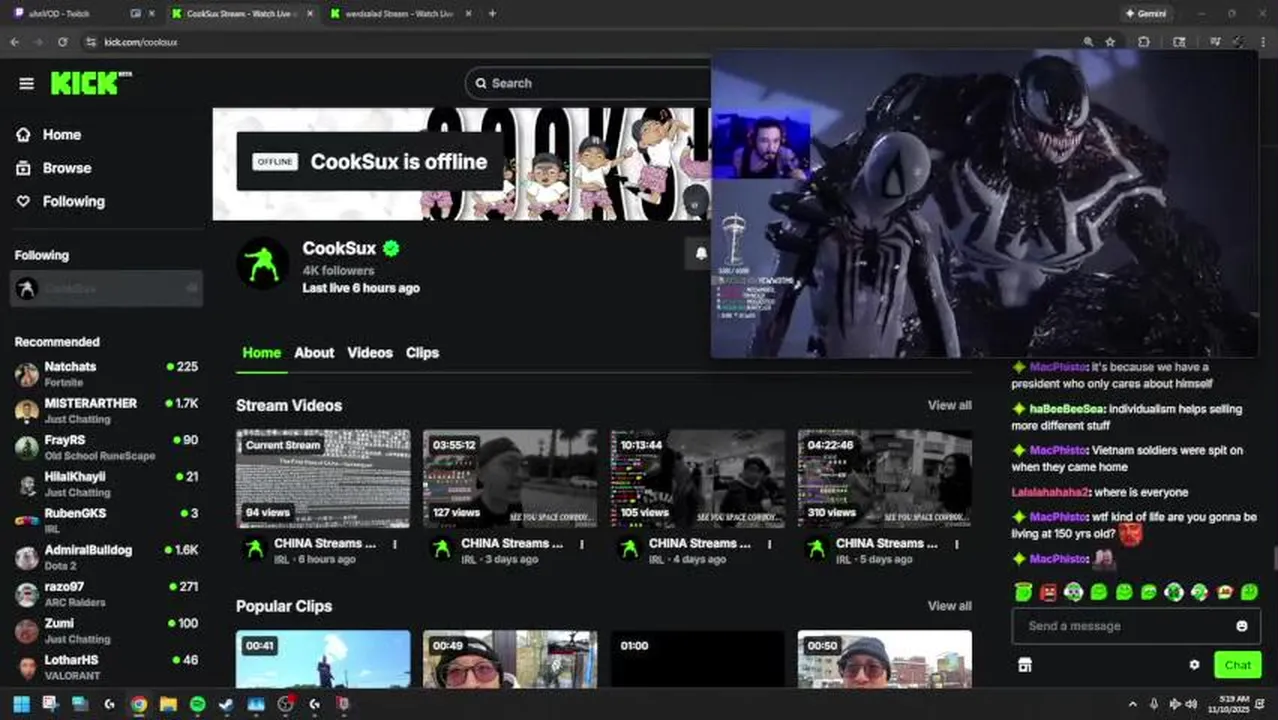Open a new browser tab
Screen dimensions: 1278x720
[492, 14]
